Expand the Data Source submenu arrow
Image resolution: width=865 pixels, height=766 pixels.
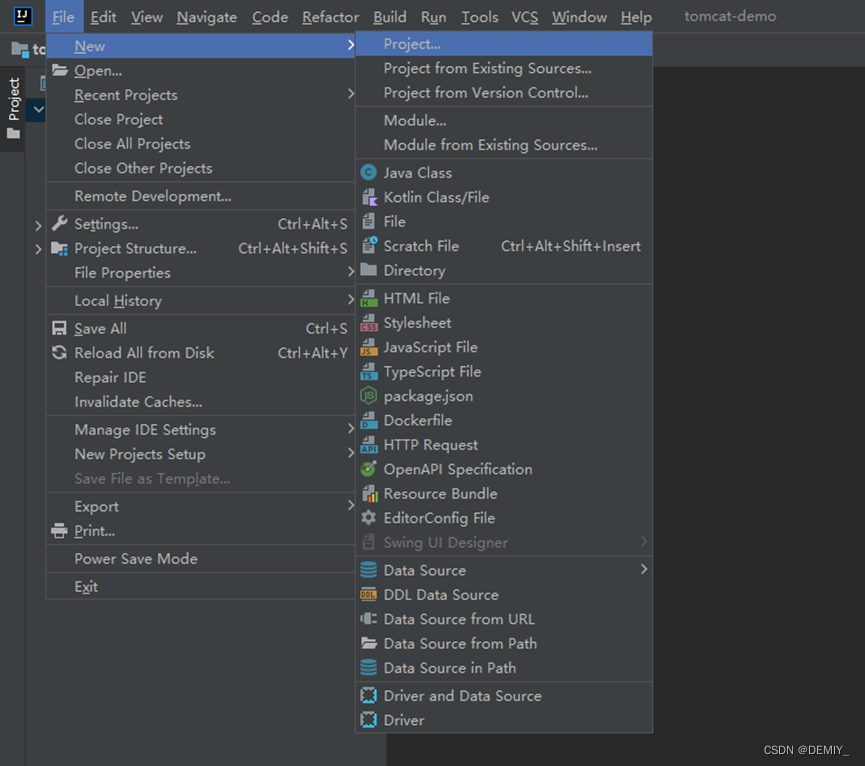pos(644,570)
